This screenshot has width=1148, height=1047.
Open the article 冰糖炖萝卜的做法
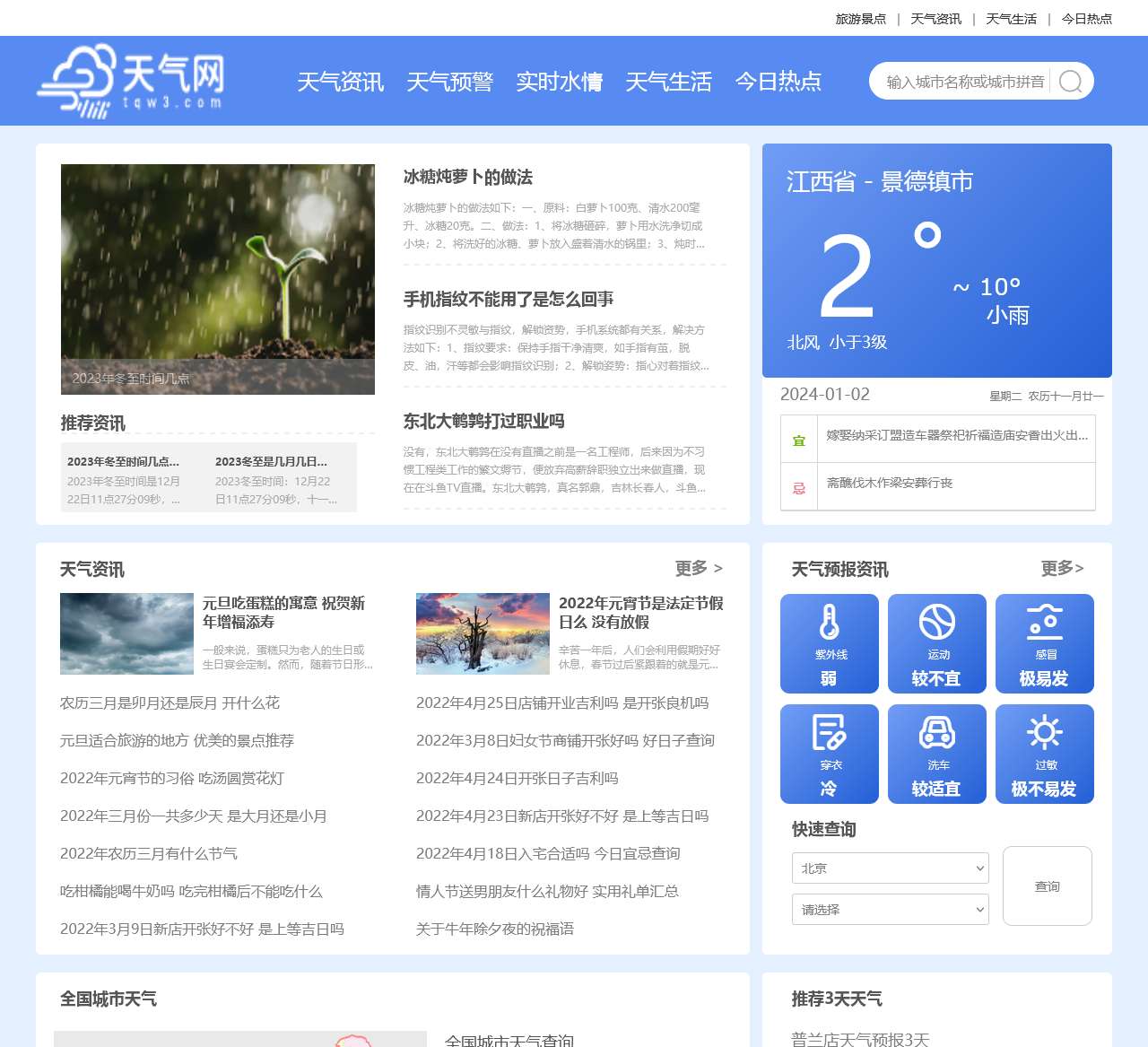point(468,179)
